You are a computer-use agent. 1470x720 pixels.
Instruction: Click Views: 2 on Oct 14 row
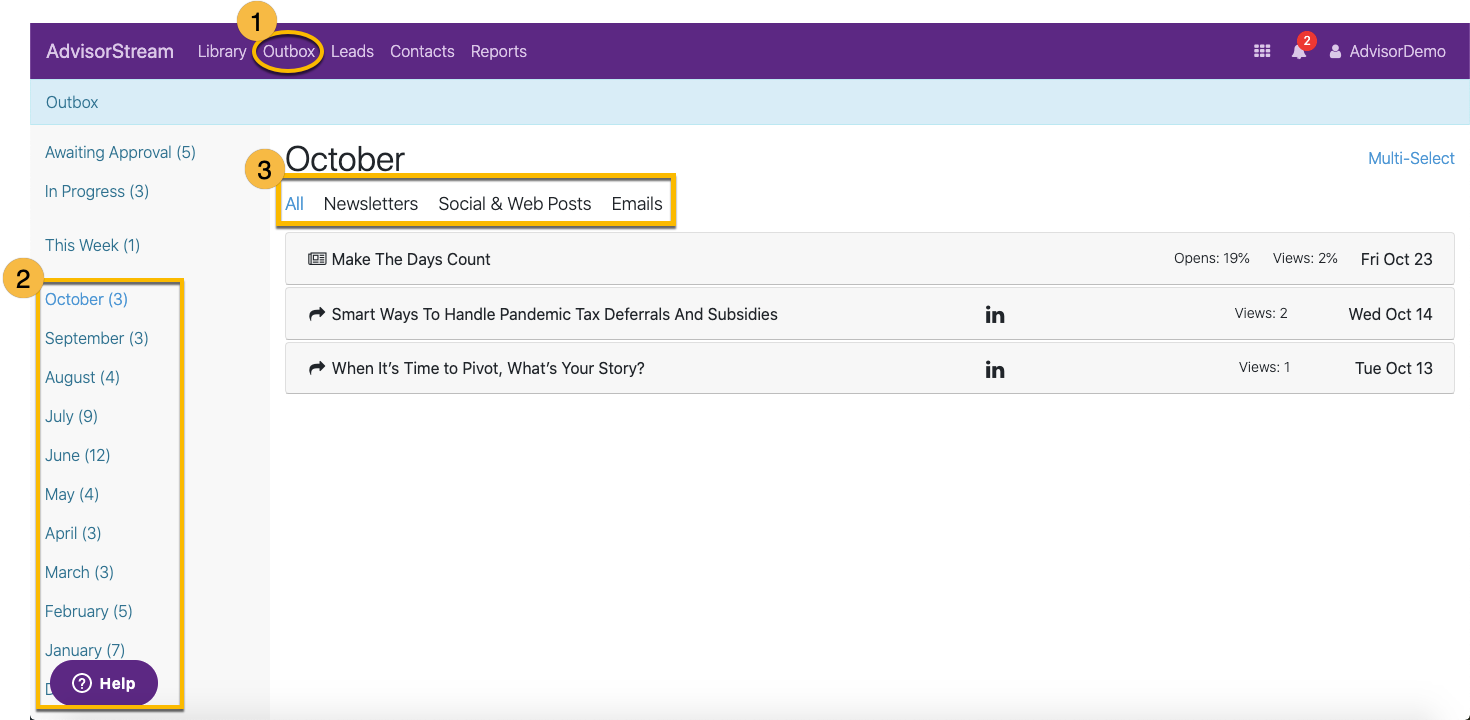pyautogui.click(x=1261, y=313)
